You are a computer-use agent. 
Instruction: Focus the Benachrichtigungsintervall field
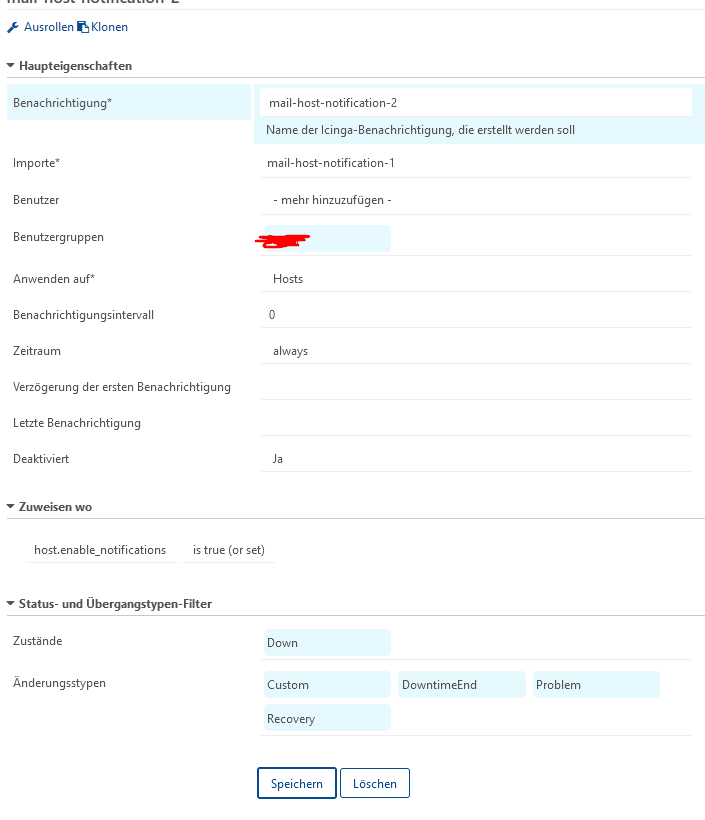pyautogui.click(x=476, y=315)
